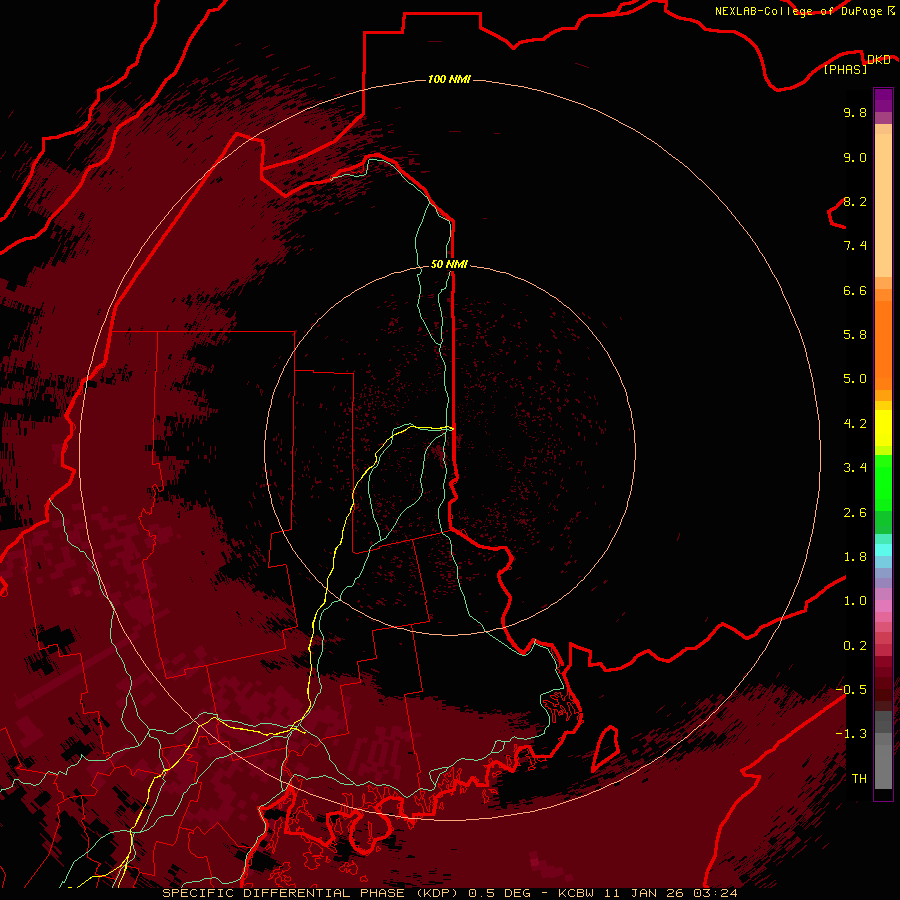
Task: Click the KCBW radar site identifier
Action: coord(576,893)
